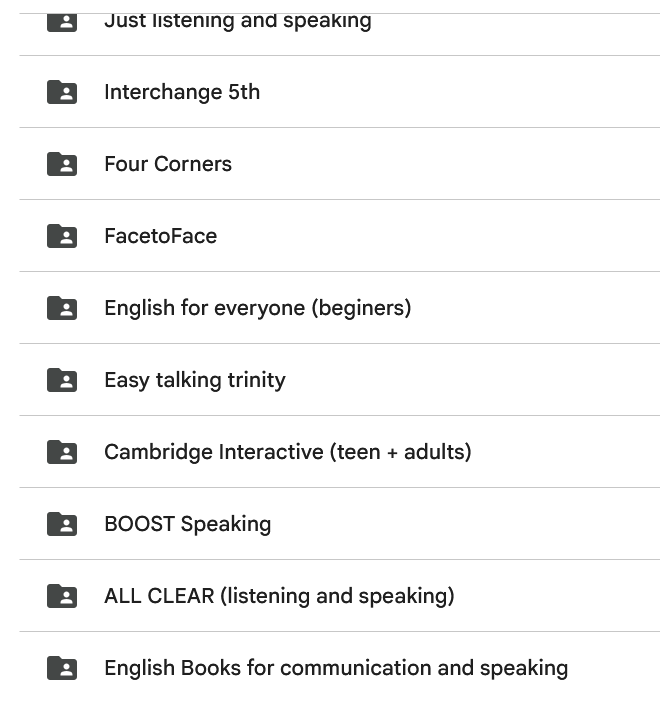
Task: Click the Cambridge Interactive folder icon
Action: coord(62,452)
